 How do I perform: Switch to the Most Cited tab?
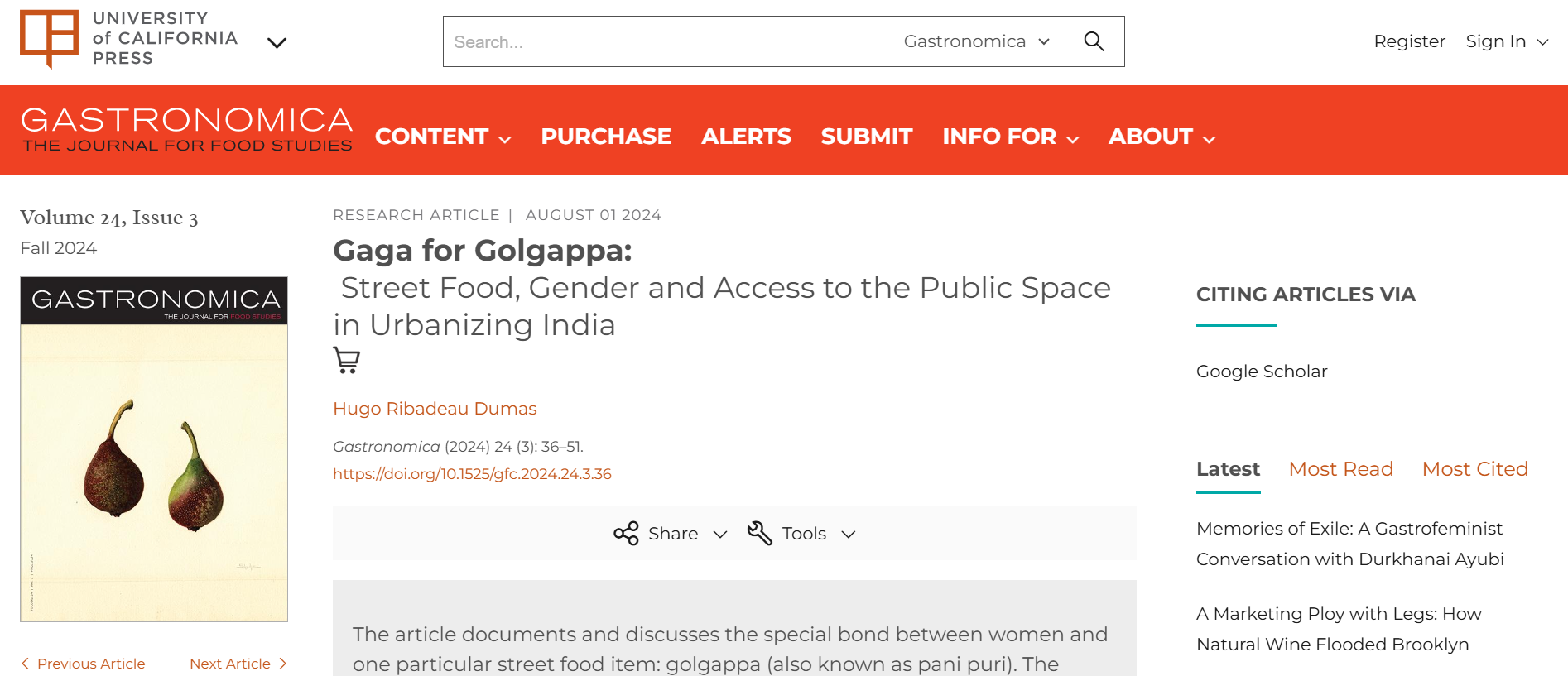click(x=1474, y=469)
